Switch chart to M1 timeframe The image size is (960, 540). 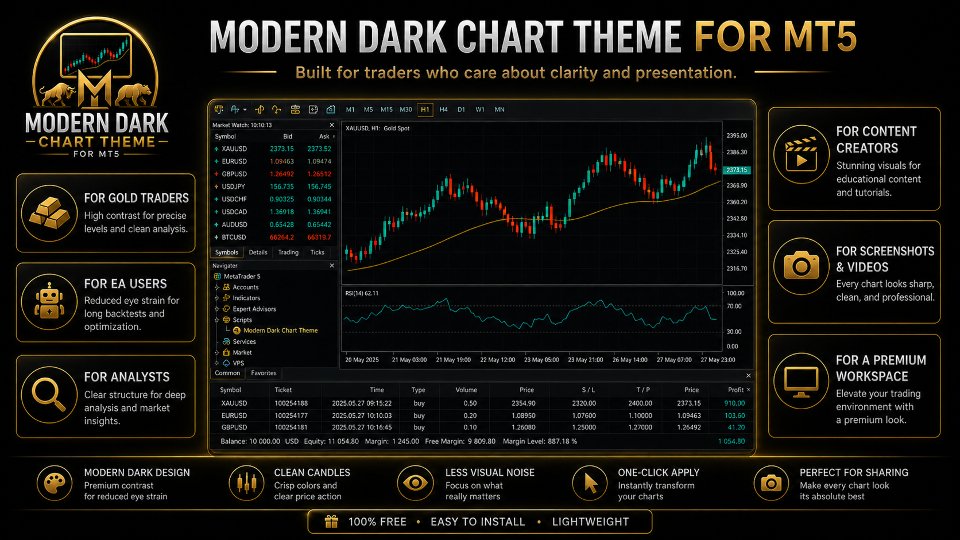coord(350,110)
